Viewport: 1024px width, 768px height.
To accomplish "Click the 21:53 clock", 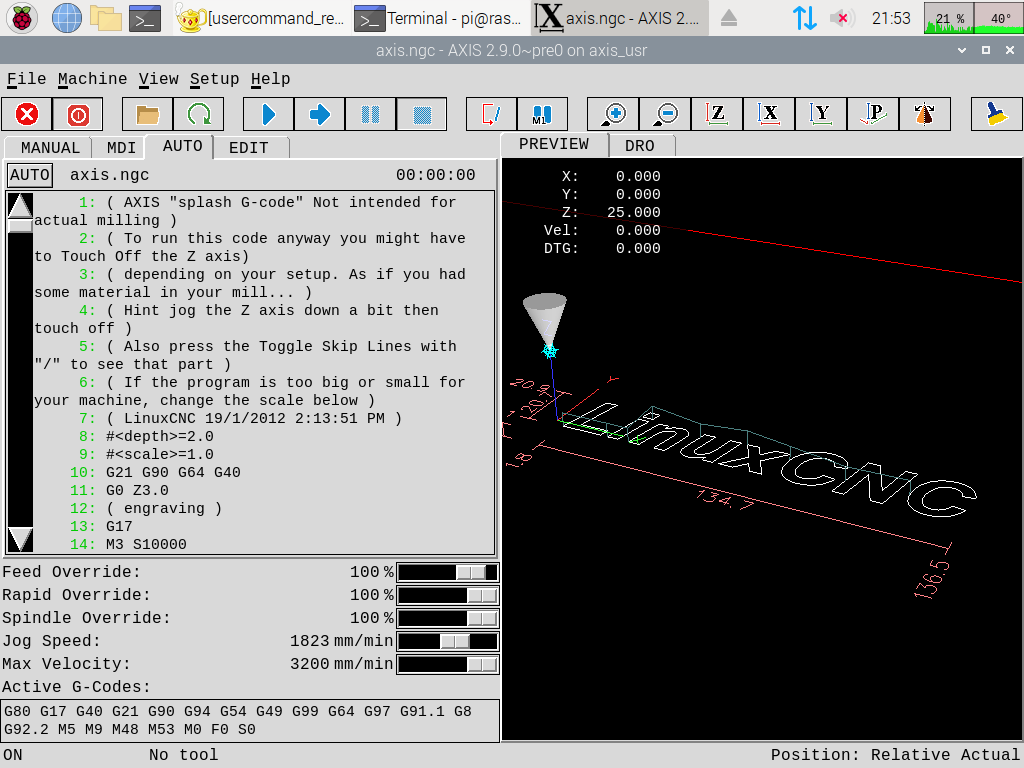I will coord(891,18).
